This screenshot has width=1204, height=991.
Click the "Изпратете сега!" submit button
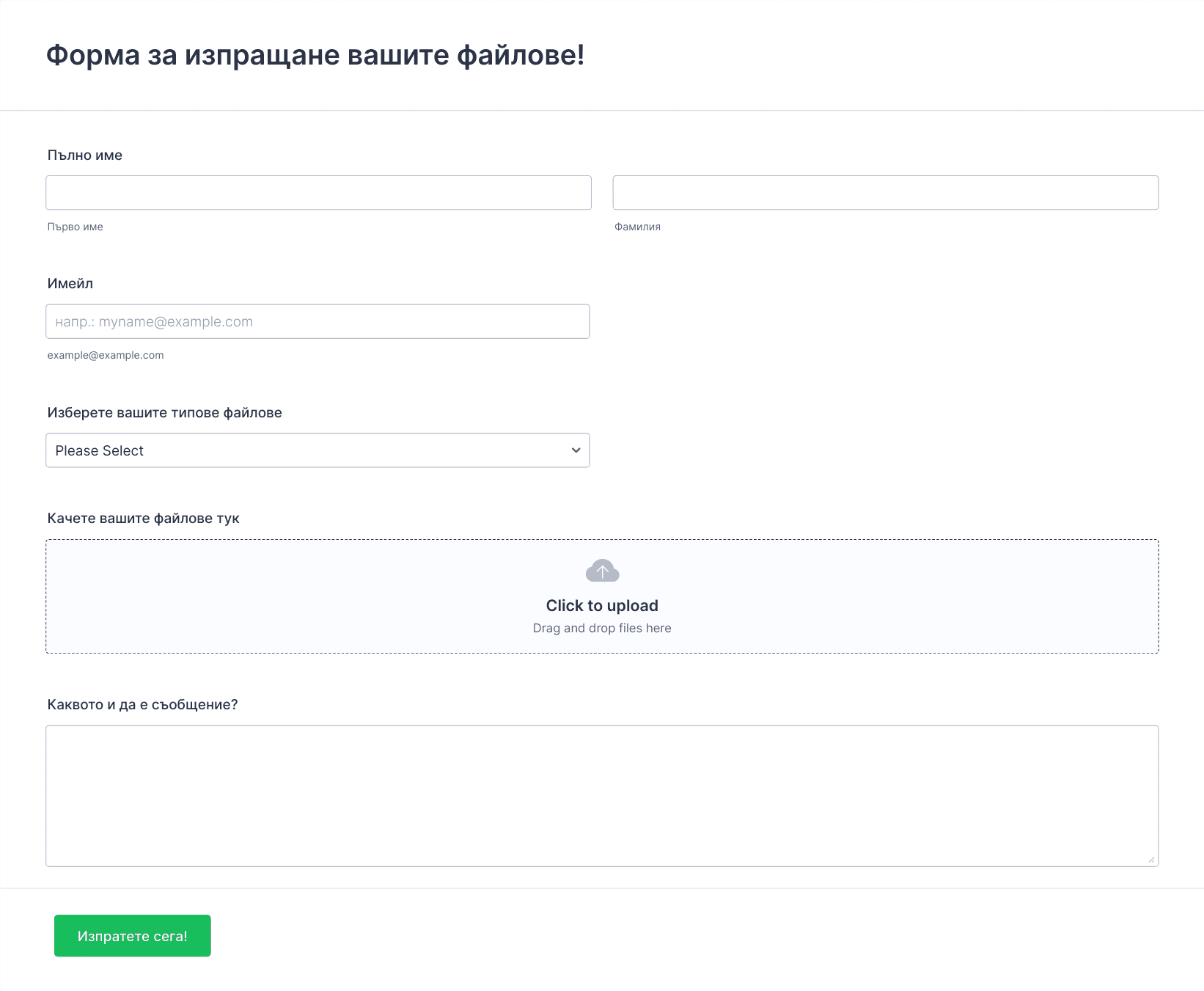(133, 936)
